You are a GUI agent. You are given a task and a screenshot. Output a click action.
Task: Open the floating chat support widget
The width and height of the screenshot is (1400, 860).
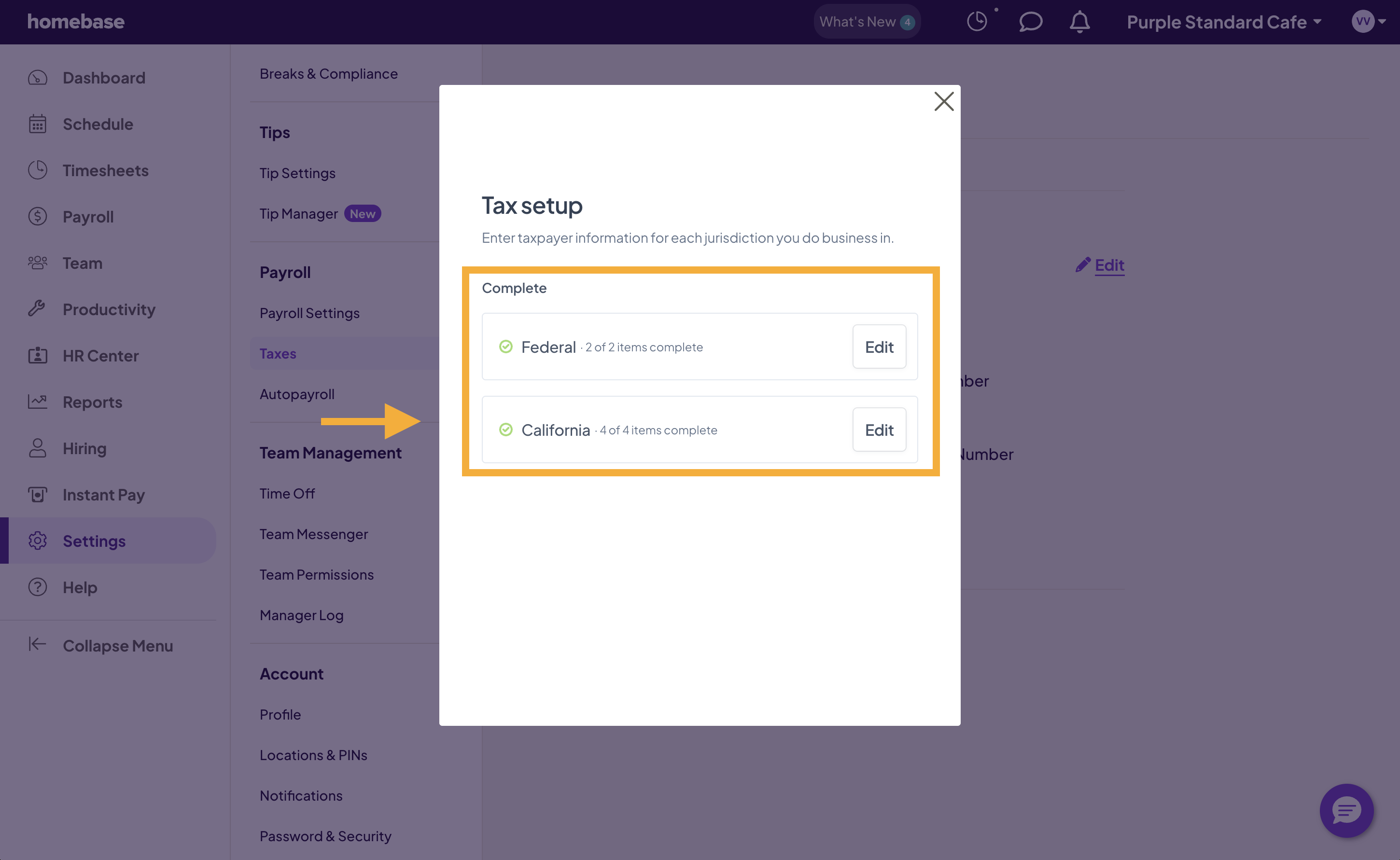click(1346, 810)
